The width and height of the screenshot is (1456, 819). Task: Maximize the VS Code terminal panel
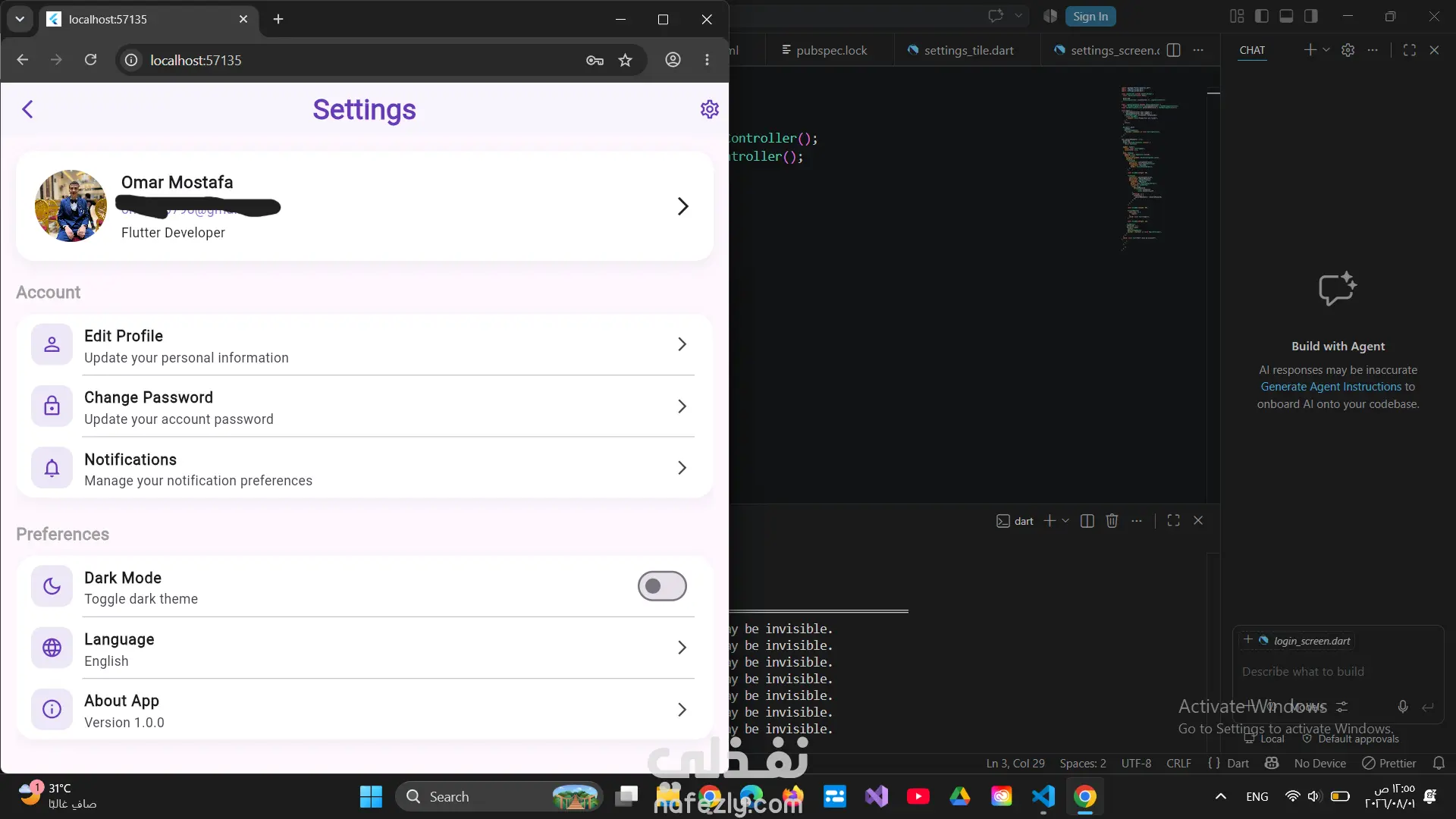click(1173, 521)
